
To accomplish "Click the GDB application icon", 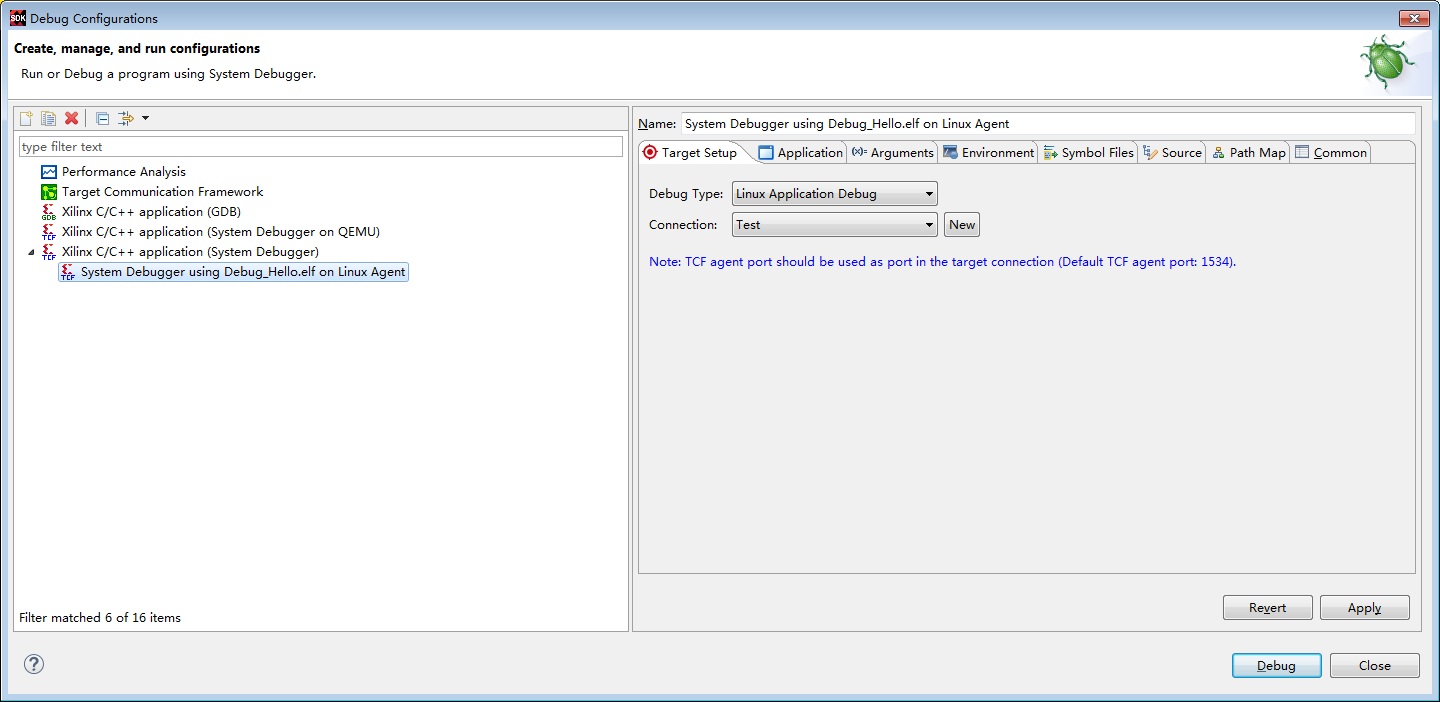I will (x=49, y=212).
